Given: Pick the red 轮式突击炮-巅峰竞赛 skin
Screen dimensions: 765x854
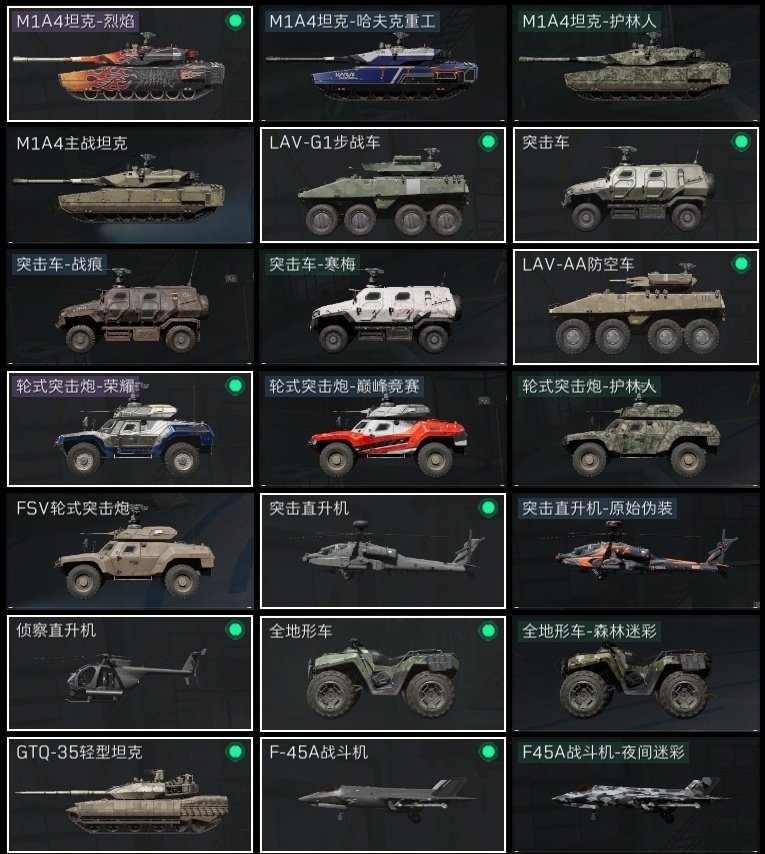Looking at the screenshot, I should point(383,429).
